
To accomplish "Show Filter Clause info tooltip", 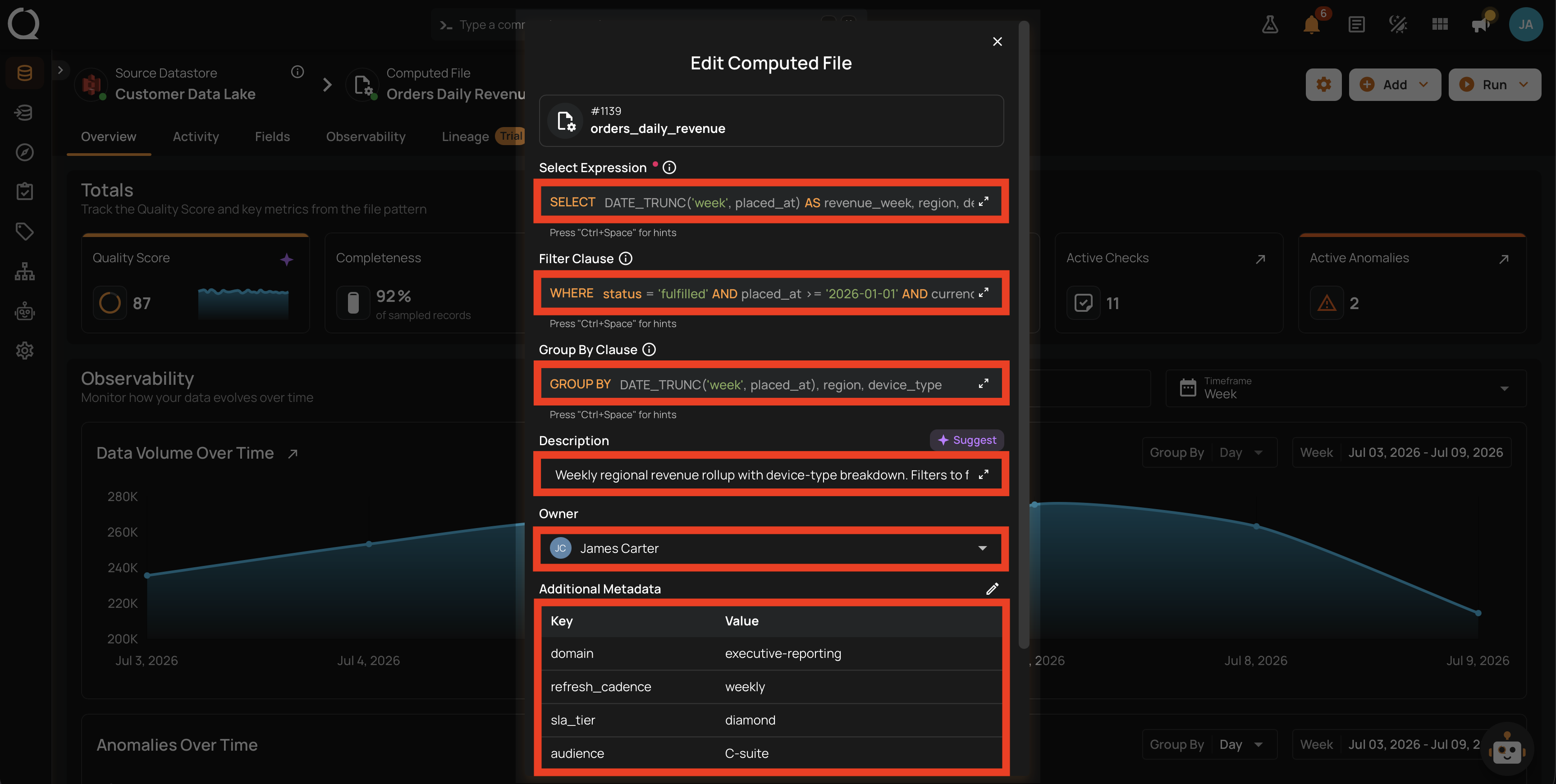I will [626, 259].
